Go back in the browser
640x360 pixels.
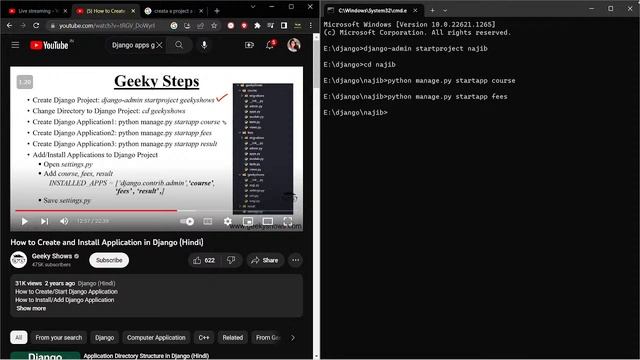tap(9, 25)
